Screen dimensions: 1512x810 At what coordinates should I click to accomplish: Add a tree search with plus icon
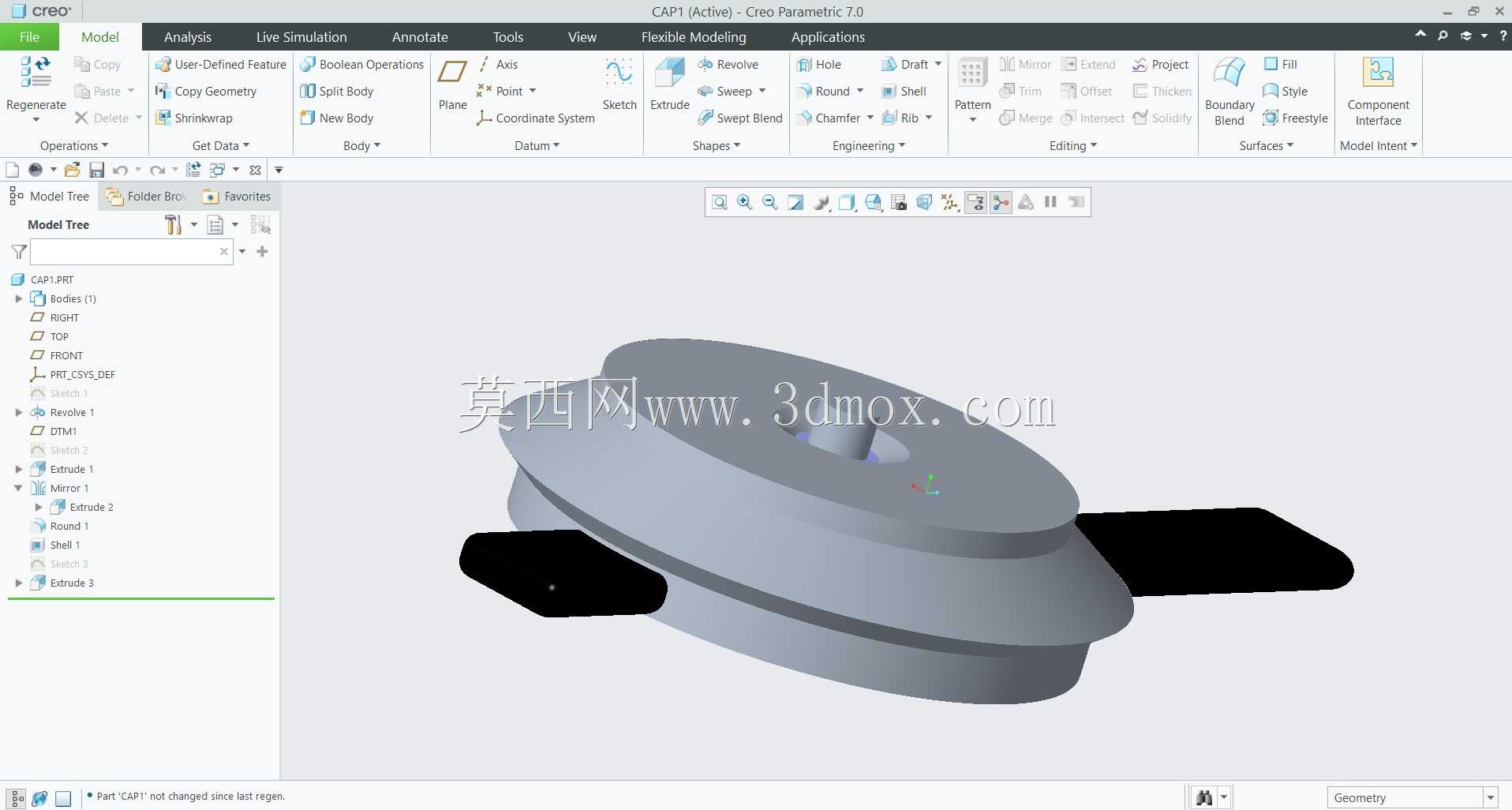(x=263, y=251)
